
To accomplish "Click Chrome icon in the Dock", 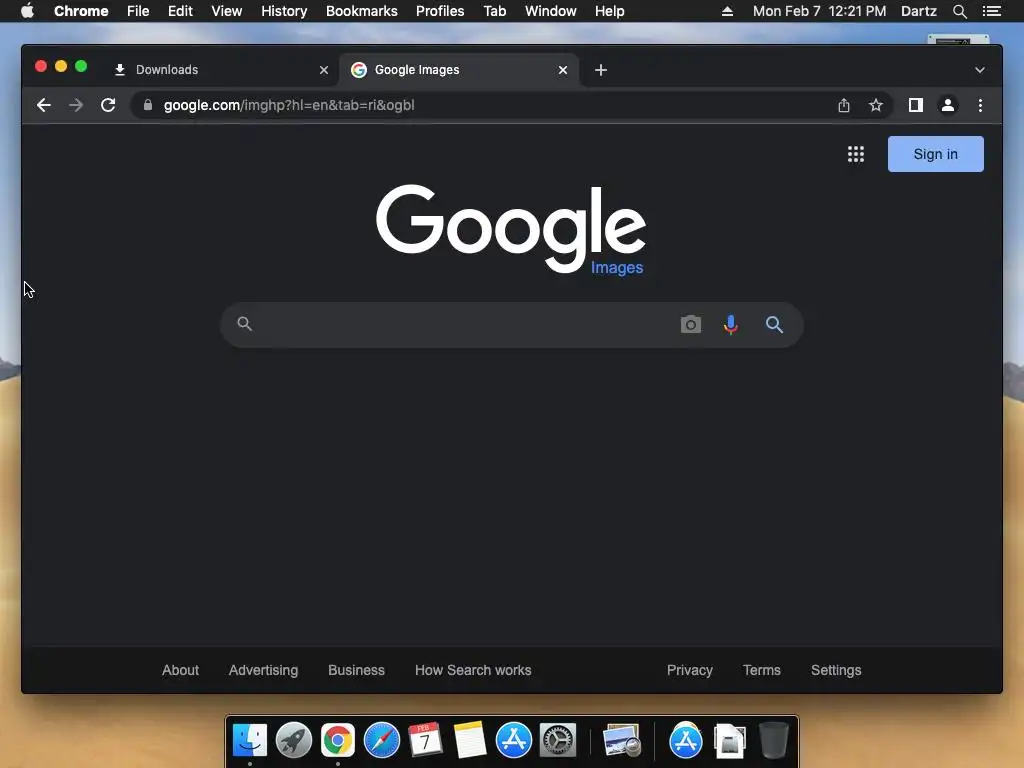I will tap(338, 741).
